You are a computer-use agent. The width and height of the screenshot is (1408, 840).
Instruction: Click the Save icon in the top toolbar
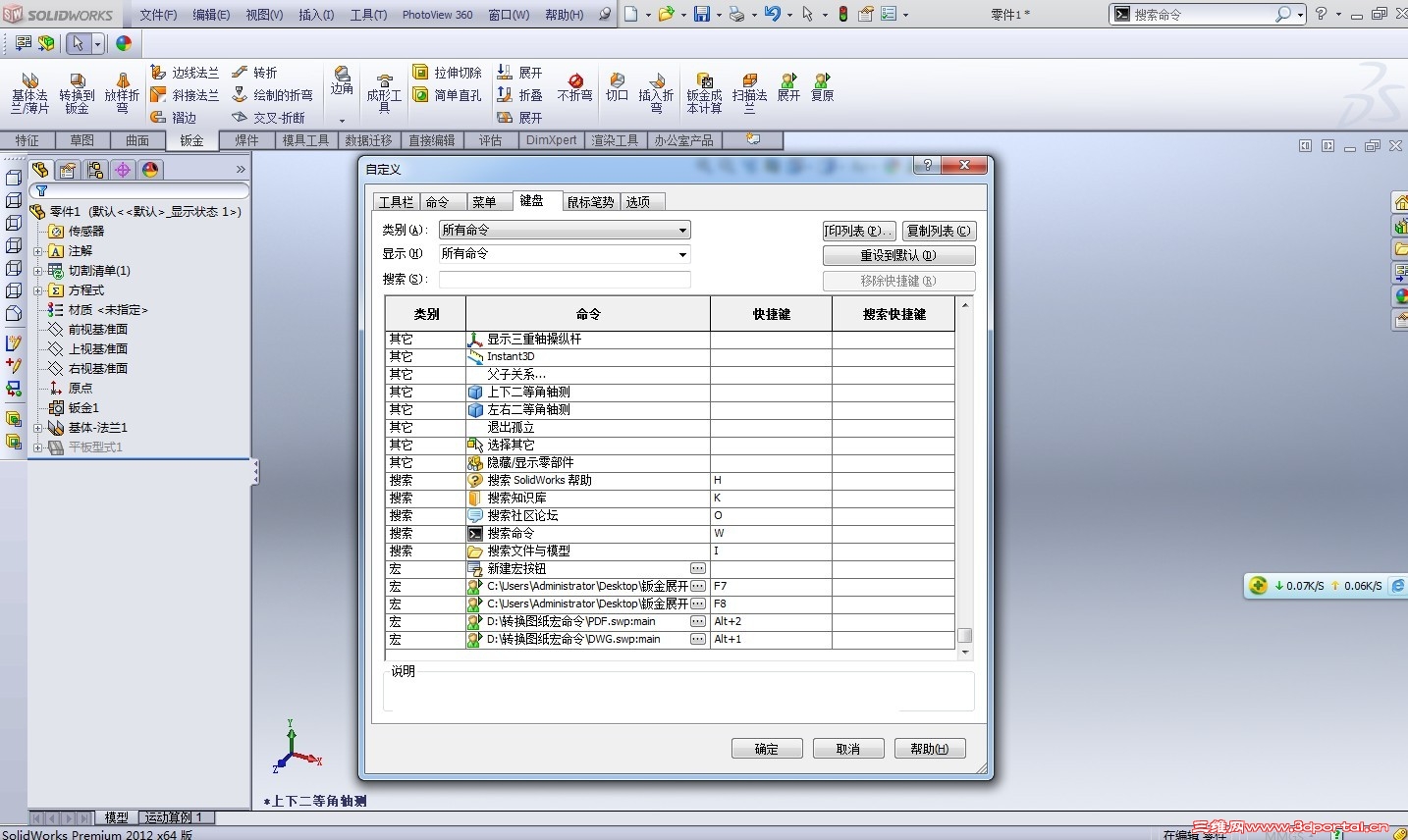(x=702, y=15)
